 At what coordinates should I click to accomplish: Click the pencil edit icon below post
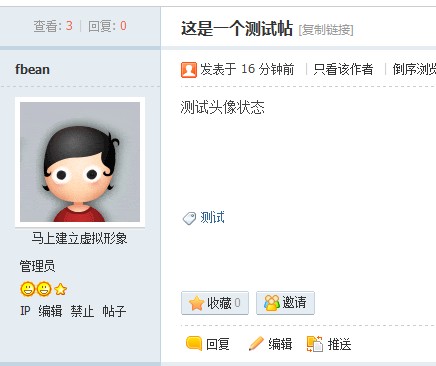(256, 344)
